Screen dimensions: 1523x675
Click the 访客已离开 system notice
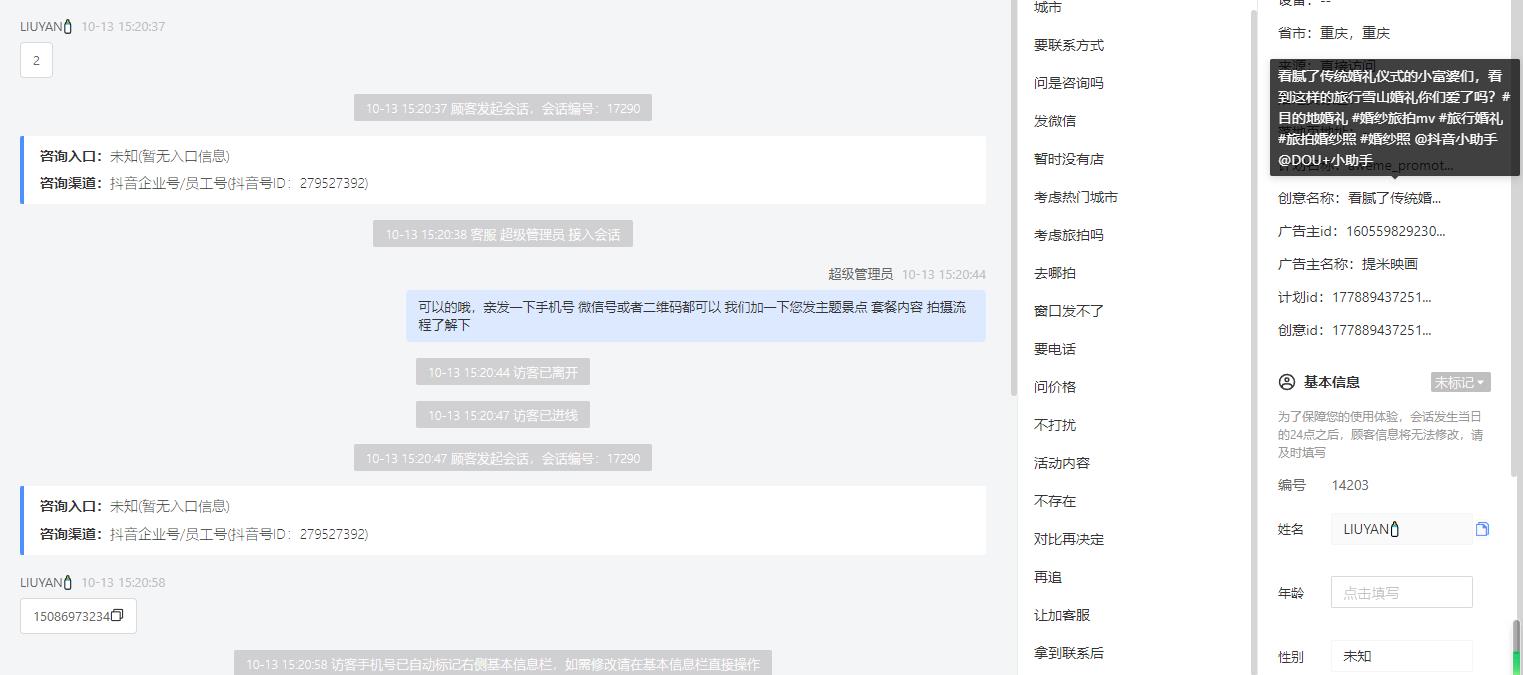click(503, 372)
